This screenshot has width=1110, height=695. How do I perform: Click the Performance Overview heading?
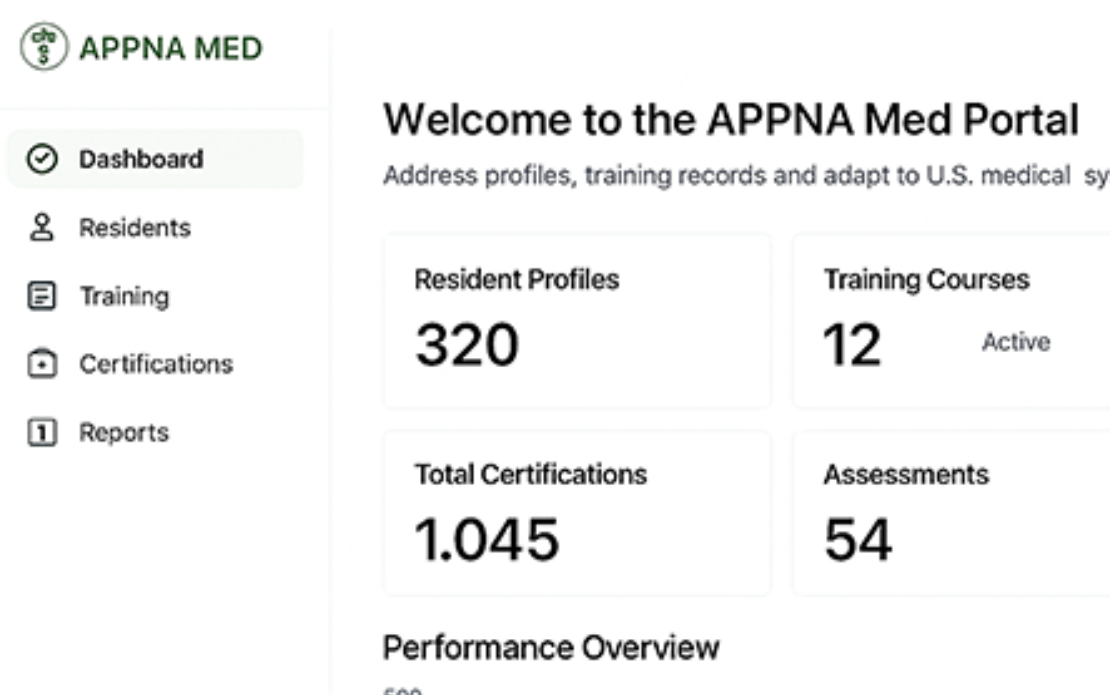pyautogui.click(x=551, y=648)
